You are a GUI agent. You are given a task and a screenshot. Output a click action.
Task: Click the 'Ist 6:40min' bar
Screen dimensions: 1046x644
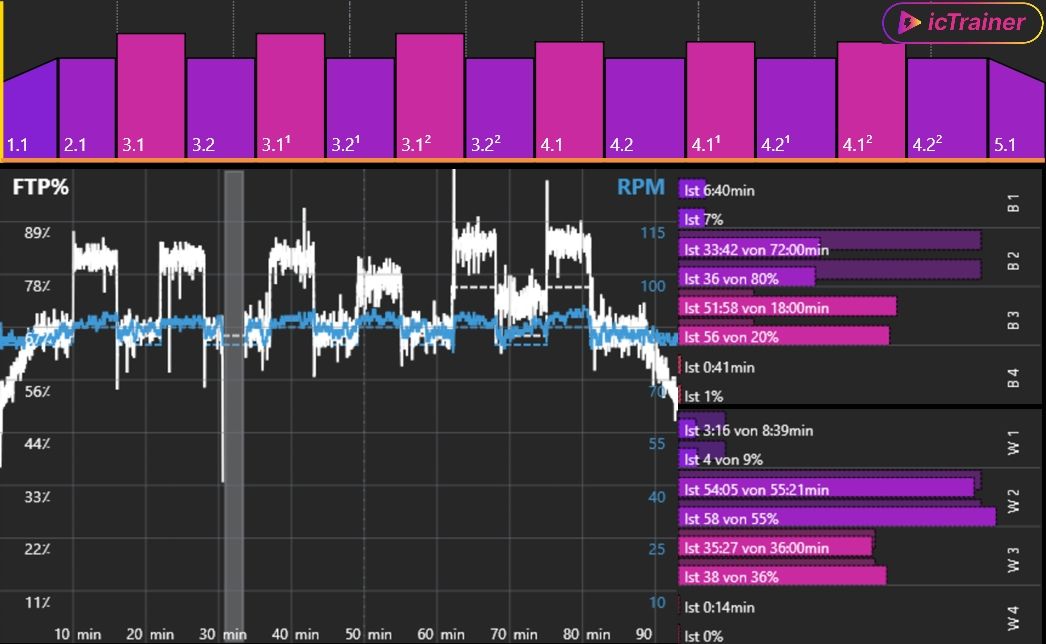click(x=694, y=189)
